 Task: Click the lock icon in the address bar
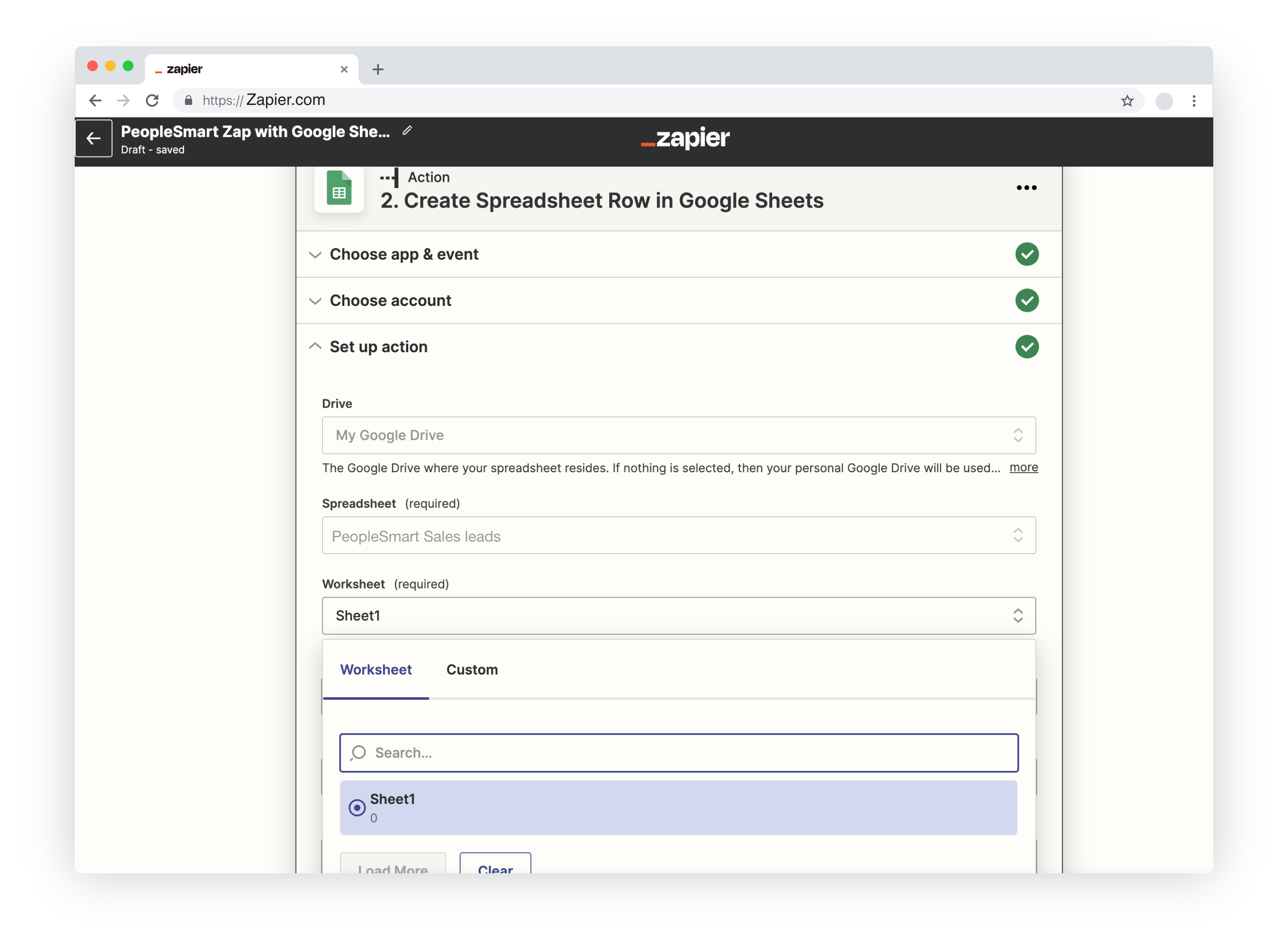click(188, 100)
